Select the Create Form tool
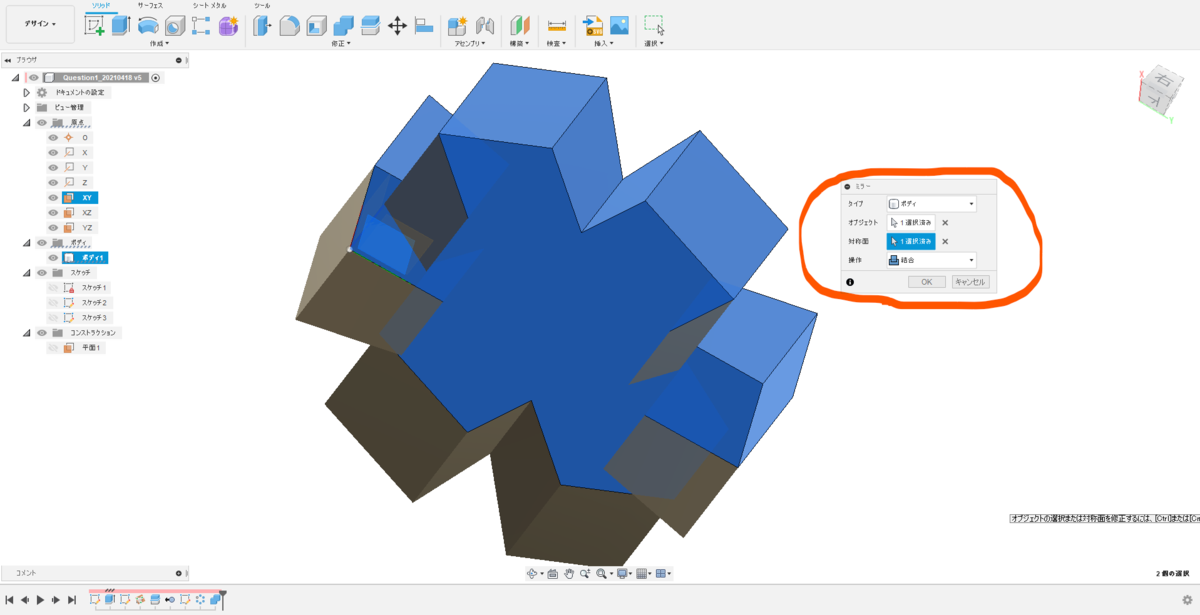 (228, 26)
